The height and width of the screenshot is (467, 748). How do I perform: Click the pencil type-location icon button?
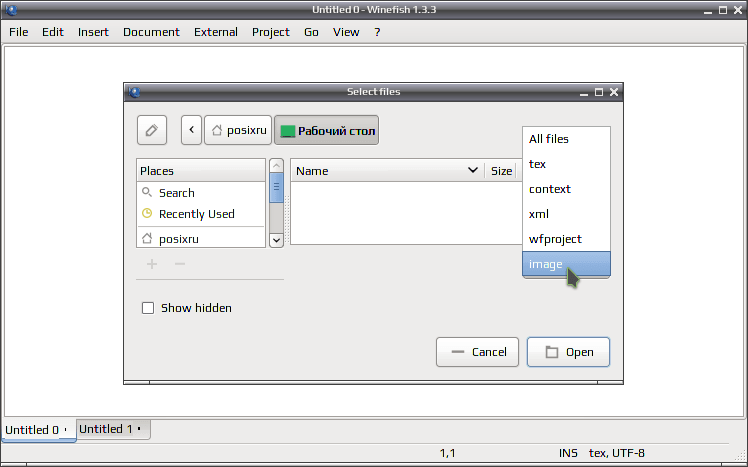152,130
